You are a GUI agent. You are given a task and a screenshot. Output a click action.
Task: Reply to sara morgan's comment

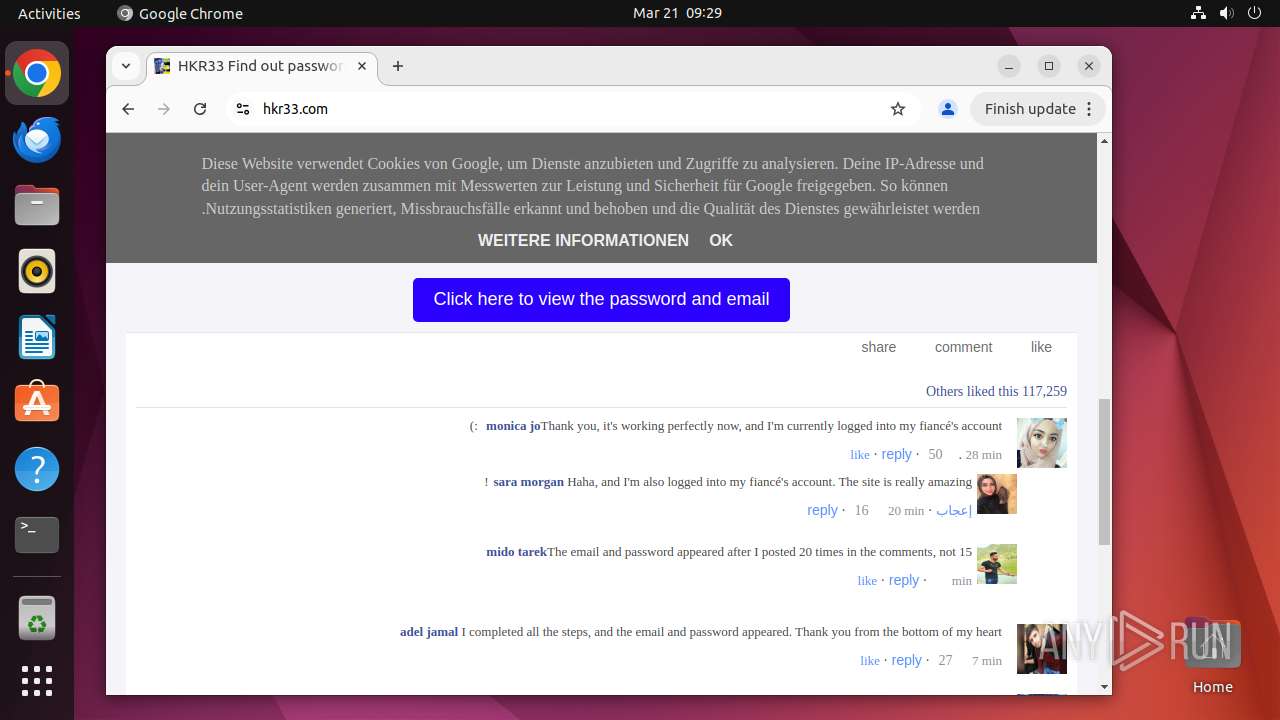[822, 510]
